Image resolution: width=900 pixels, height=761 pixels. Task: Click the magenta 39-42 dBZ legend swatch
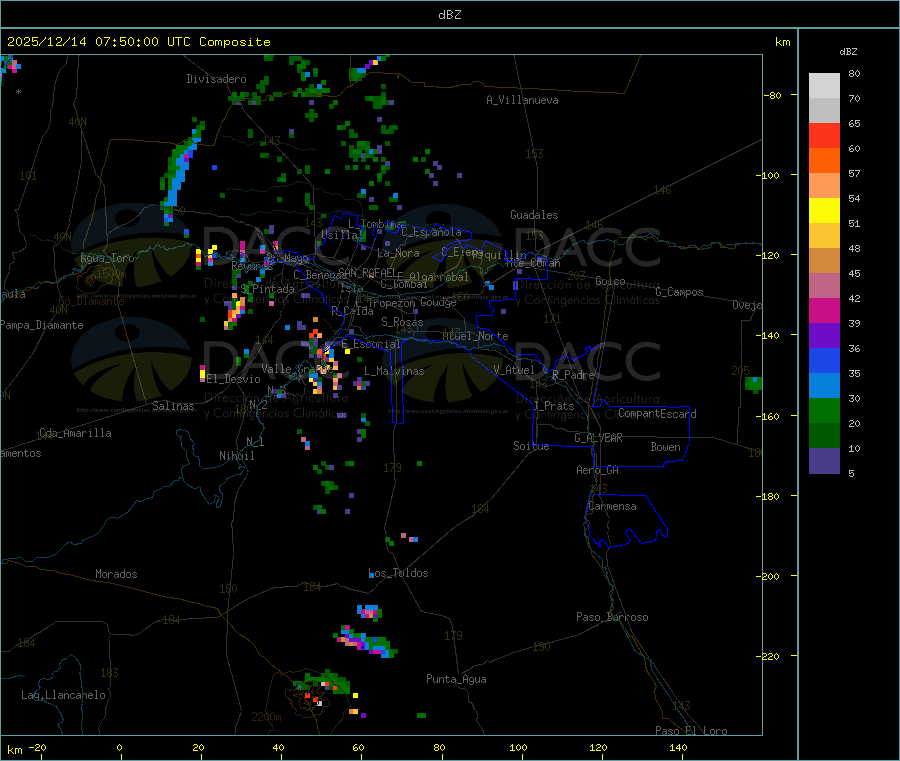pos(824,310)
